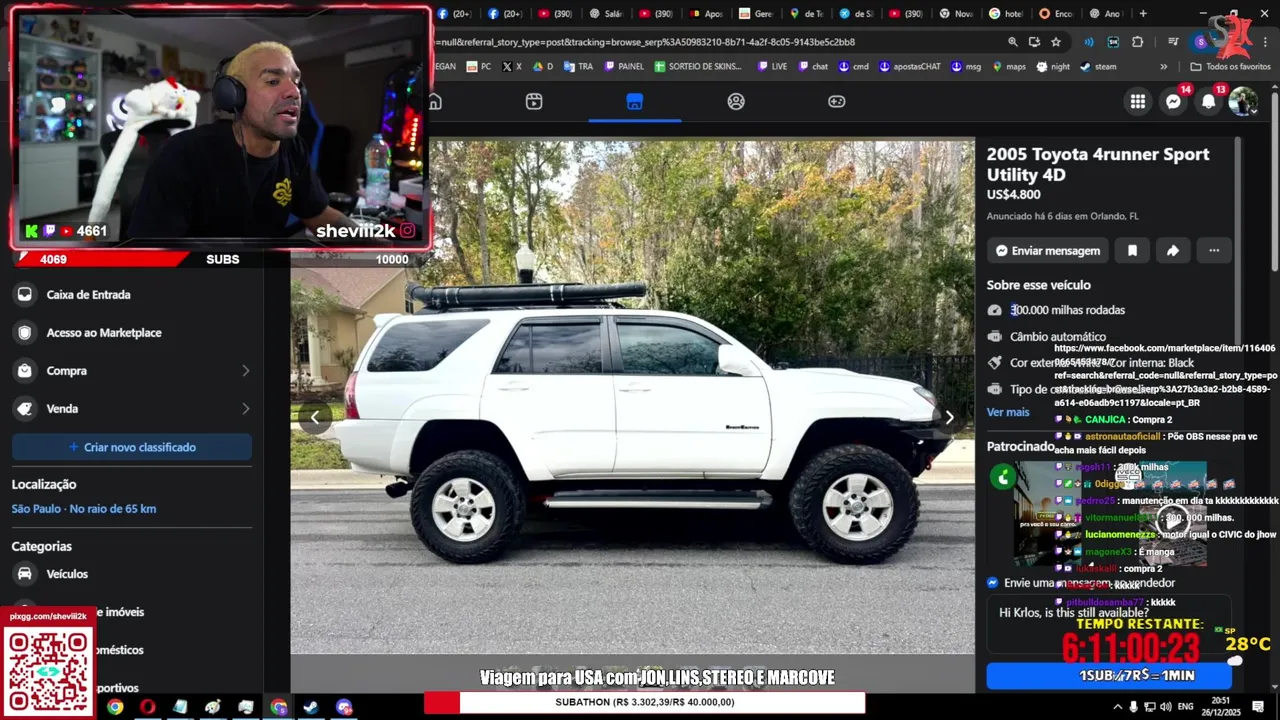This screenshot has width=1280, height=720.
Task: Switch to hotel Google tab
Action: (x=1005, y=14)
